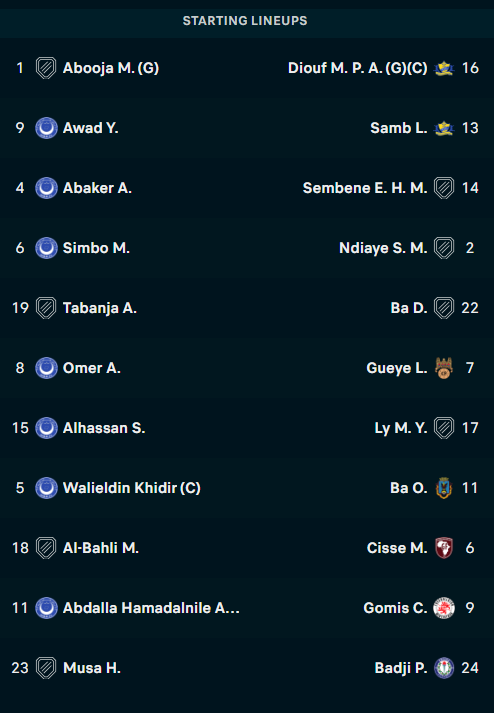The height and width of the screenshot is (713, 494).
Task: Select player Ndiaye S. M.
Action: click(383, 248)
